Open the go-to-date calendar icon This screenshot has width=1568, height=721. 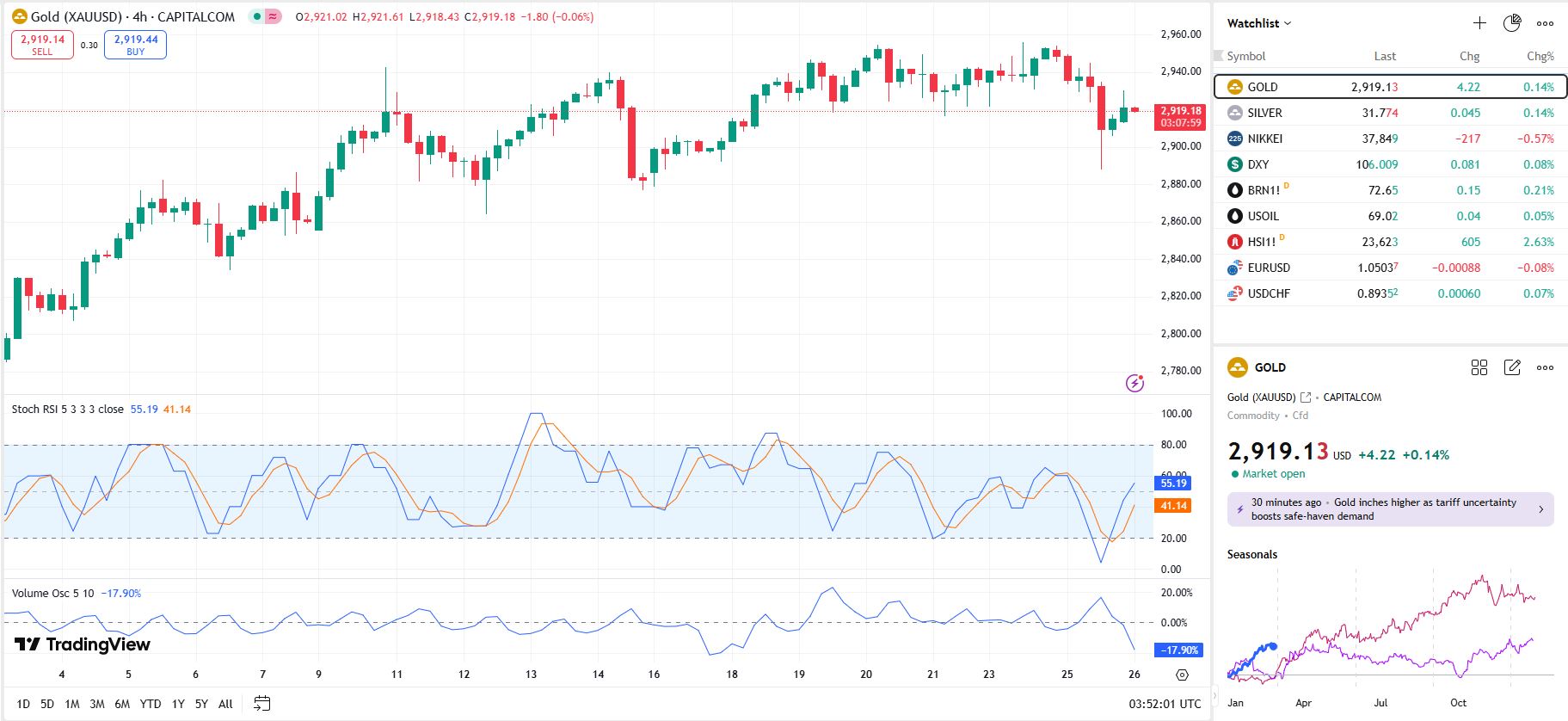click(261, 704)
